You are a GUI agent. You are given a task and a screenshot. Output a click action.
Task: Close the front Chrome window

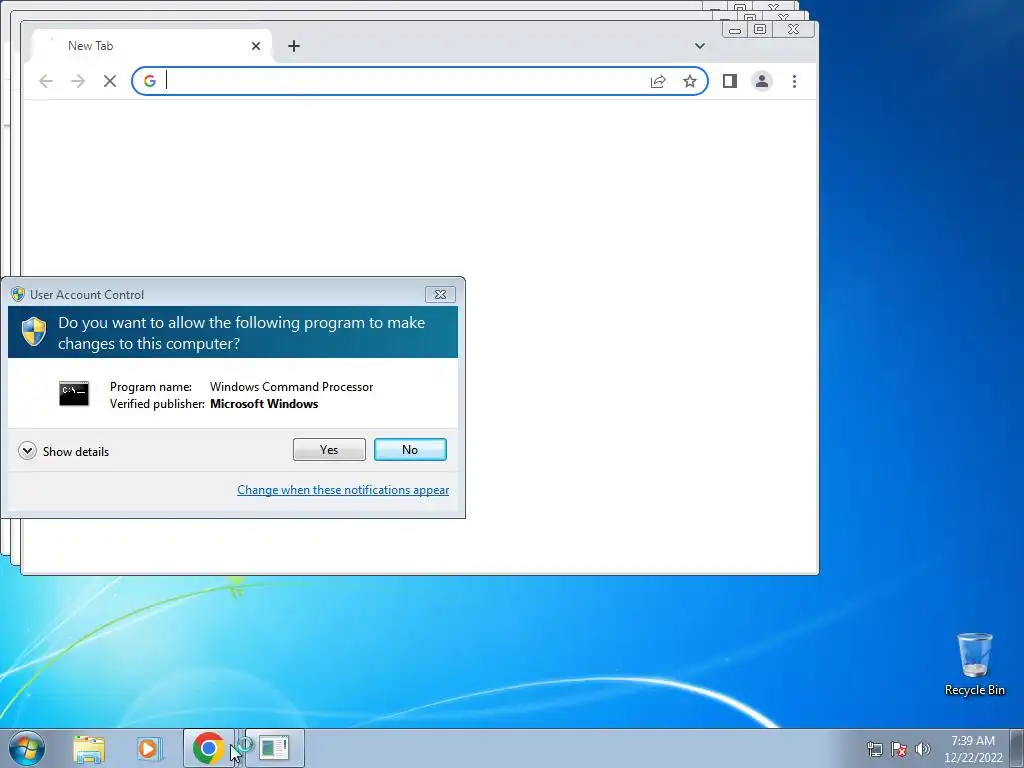click(793, 29)
